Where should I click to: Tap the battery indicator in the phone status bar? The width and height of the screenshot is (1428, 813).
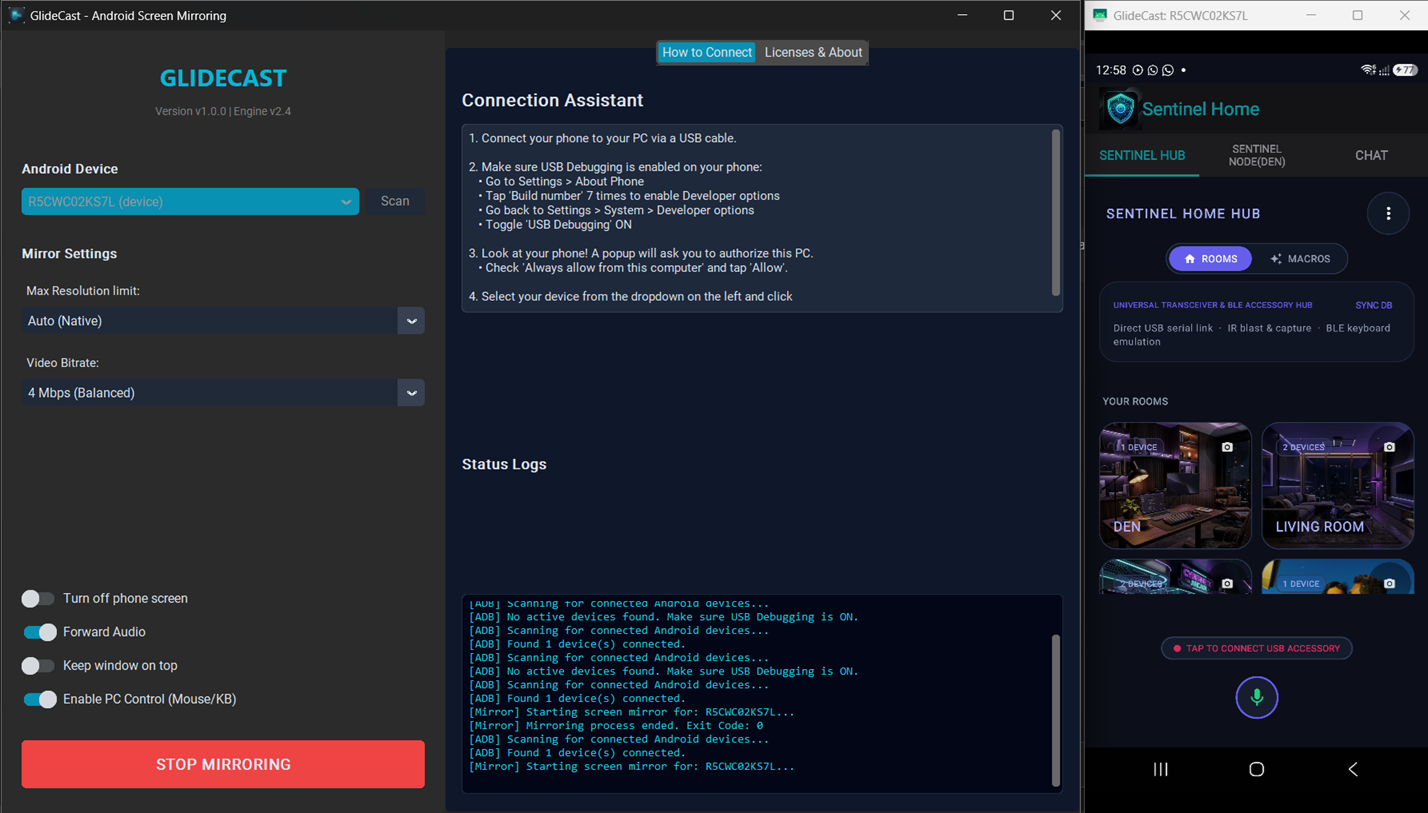point(1405,70)
